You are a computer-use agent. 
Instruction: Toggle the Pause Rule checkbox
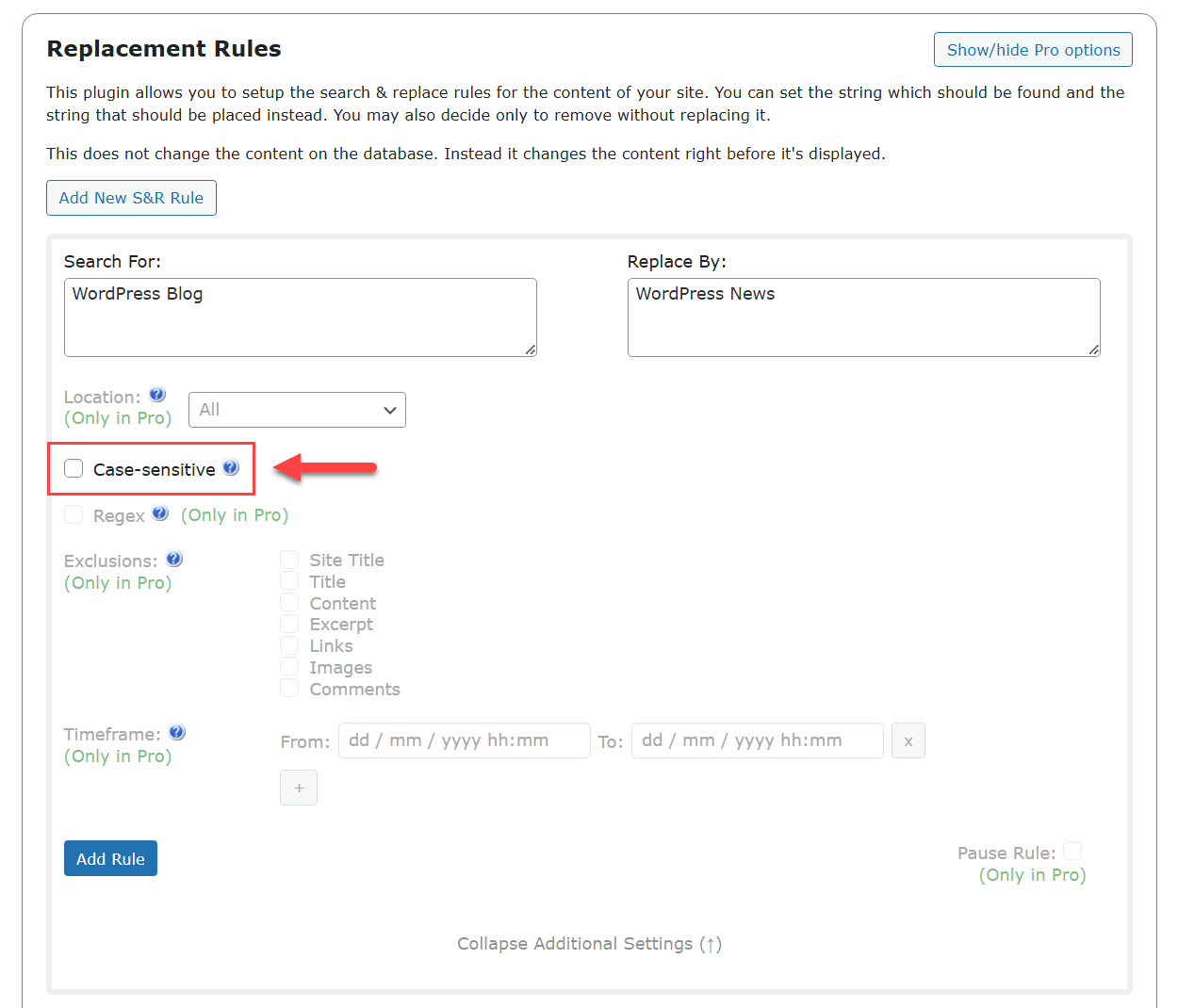pyautogui.click(x=1072, y=852)
